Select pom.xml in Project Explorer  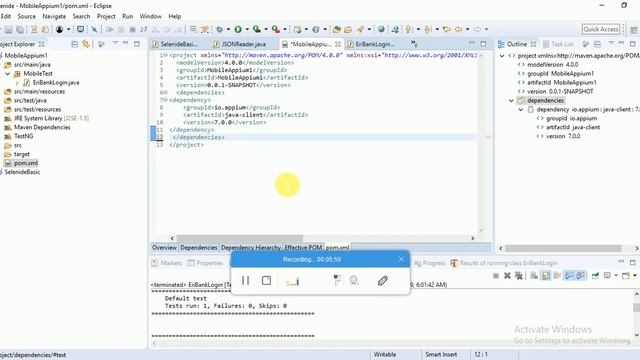click(21, 163)
